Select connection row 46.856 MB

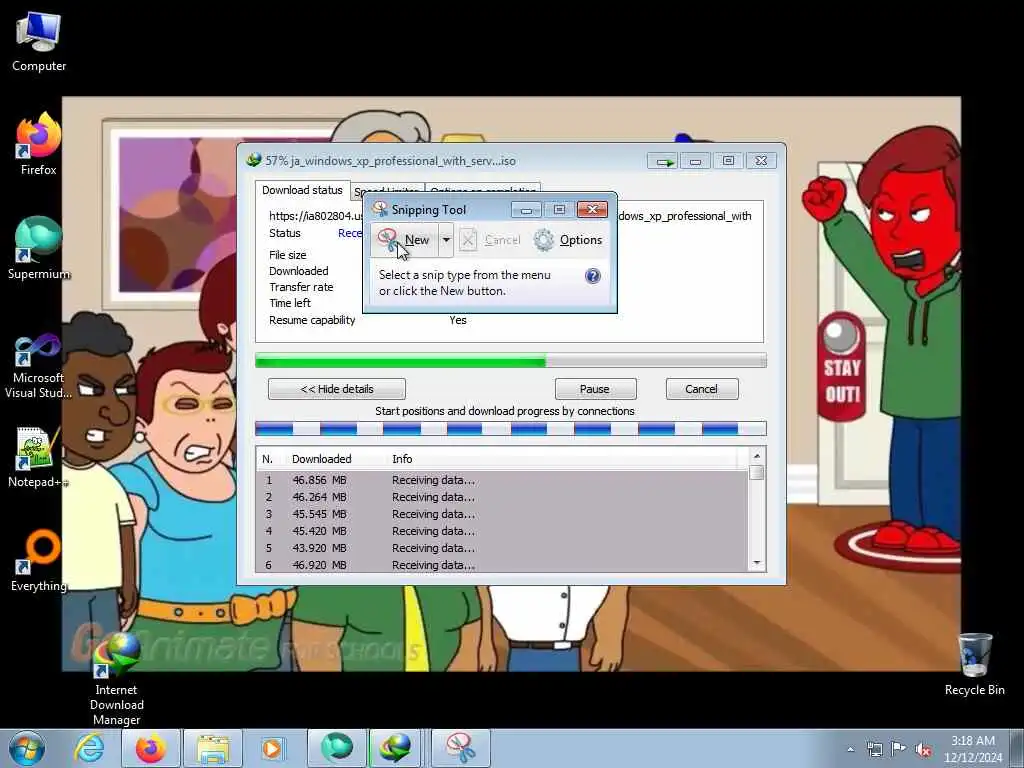(x=502, y=480)
